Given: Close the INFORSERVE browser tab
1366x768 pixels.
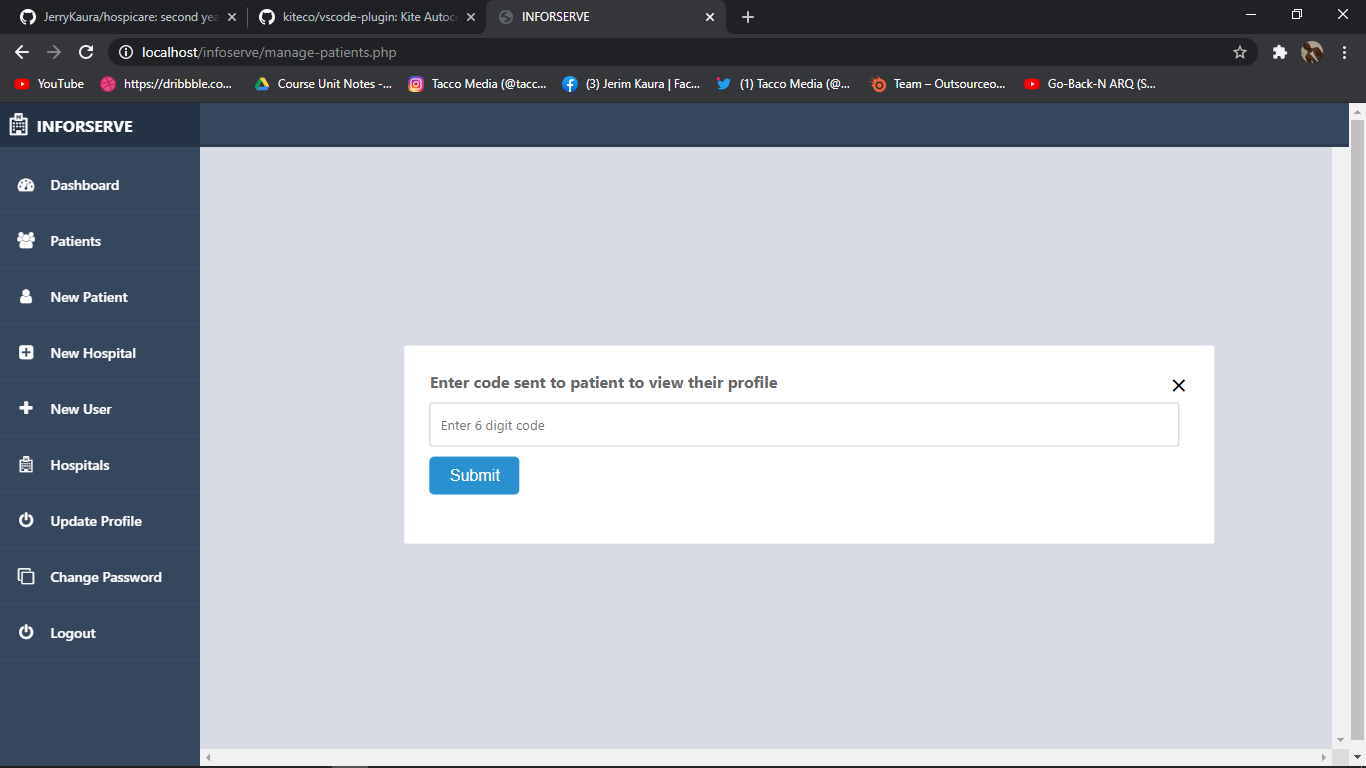Looking at the screenshot, I should pos(710,17).
